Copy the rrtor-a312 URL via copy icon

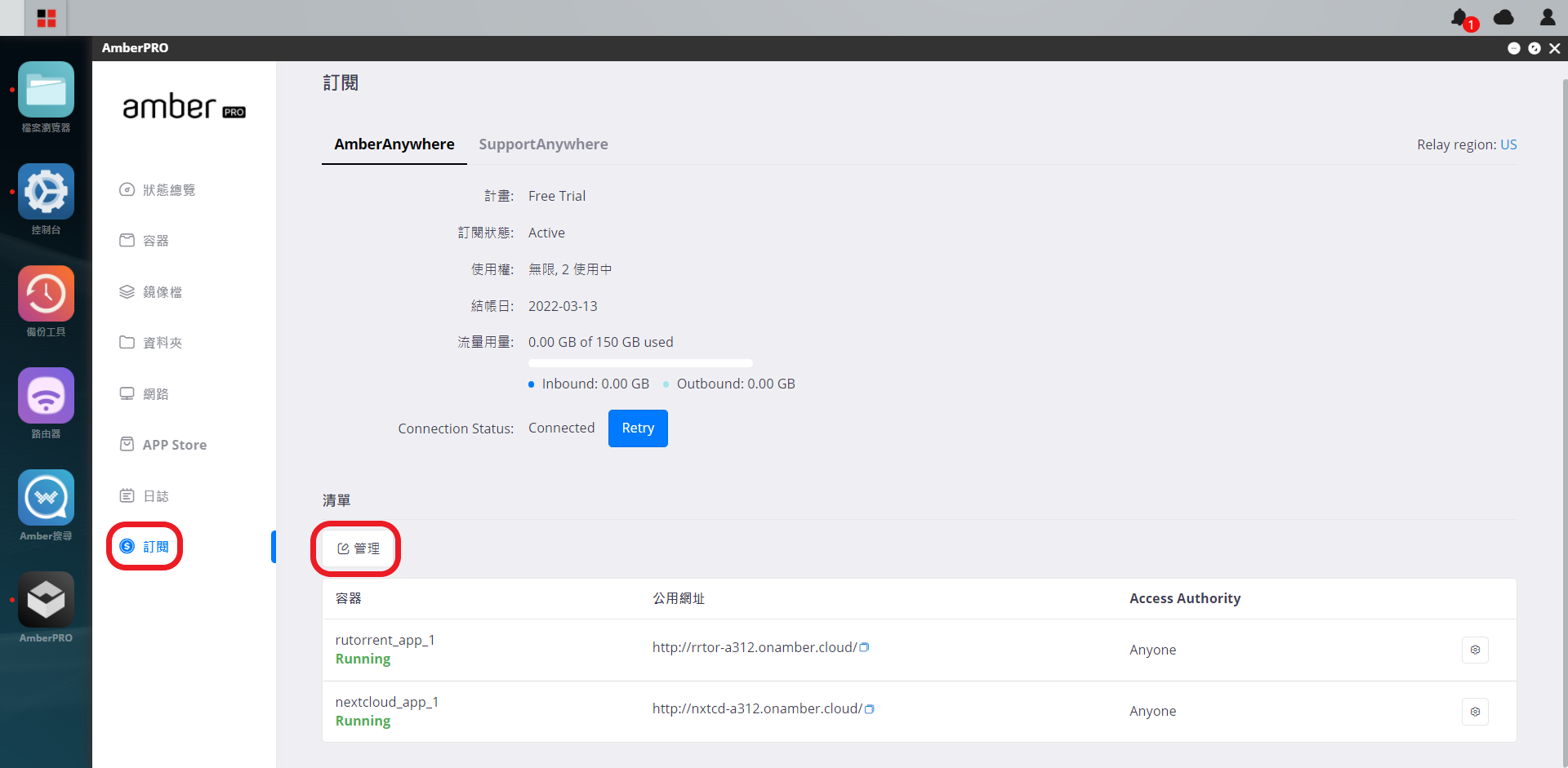[864, 647]
